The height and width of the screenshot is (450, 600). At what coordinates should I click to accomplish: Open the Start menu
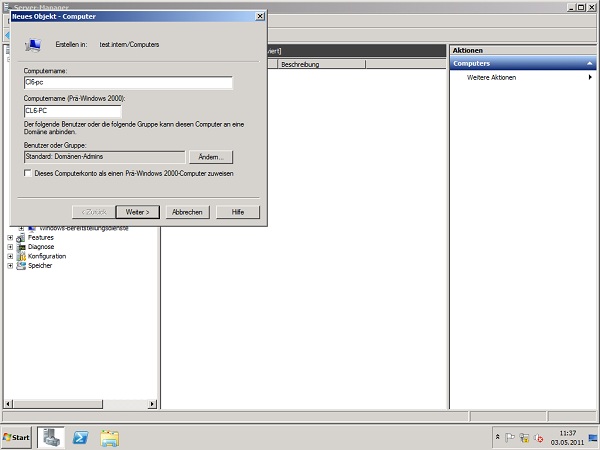coord(16,437)
